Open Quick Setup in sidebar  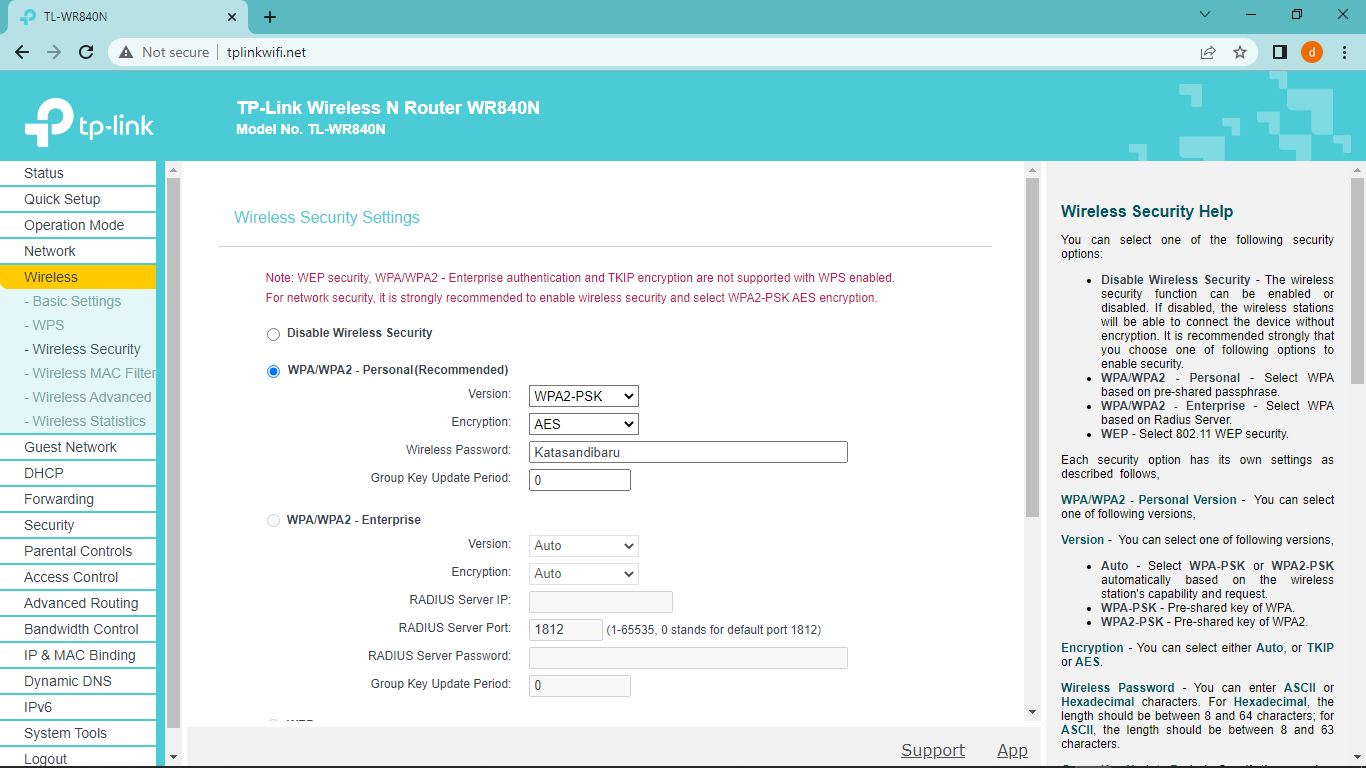(78, 199)
